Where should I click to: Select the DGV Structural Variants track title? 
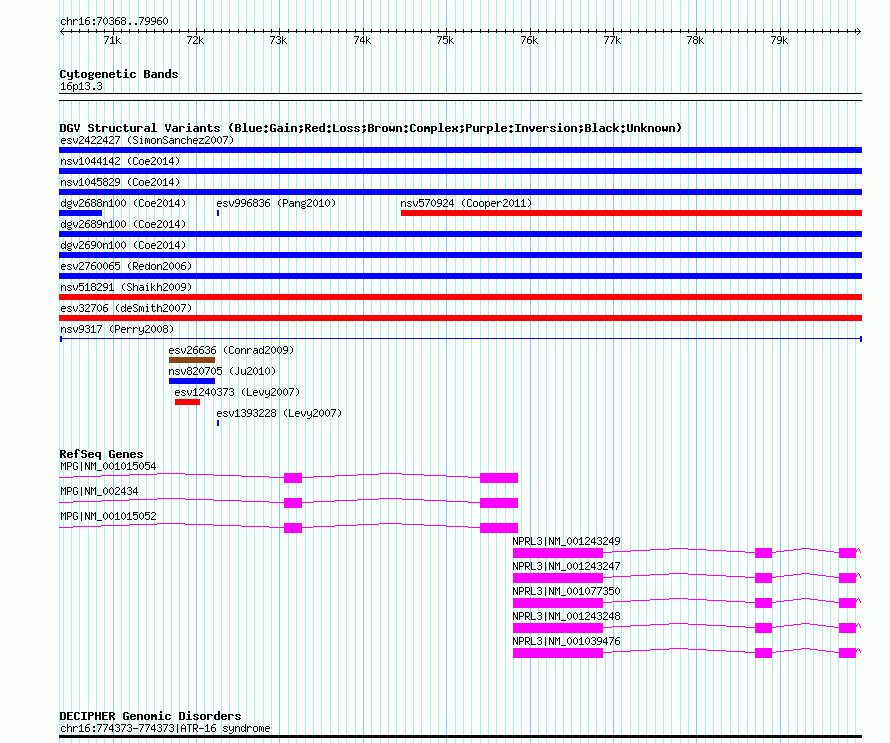coord(370,128)
